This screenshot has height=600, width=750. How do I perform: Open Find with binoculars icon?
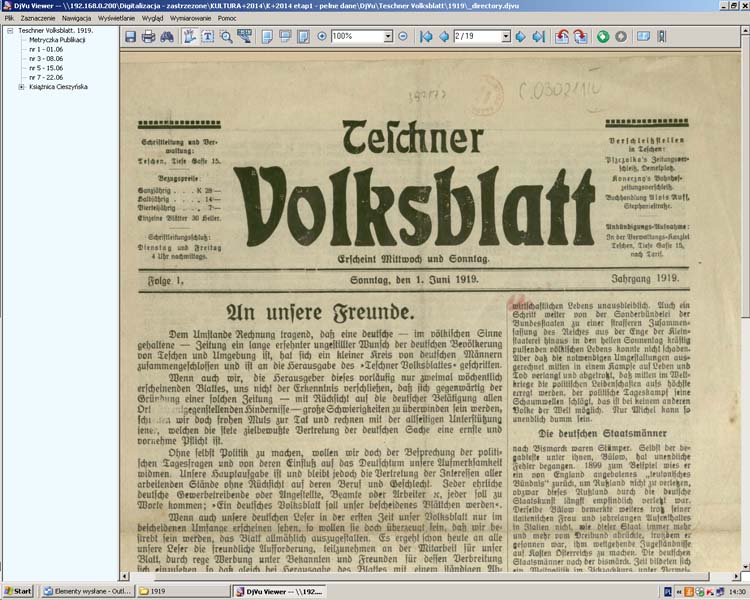[x=166, y=36]
